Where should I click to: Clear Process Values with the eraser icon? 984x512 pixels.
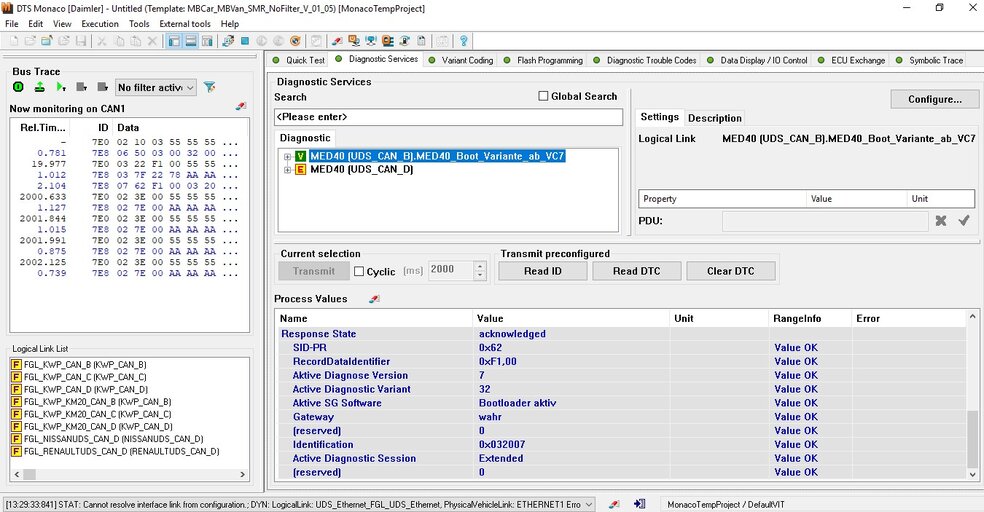(x=374, y=299)
